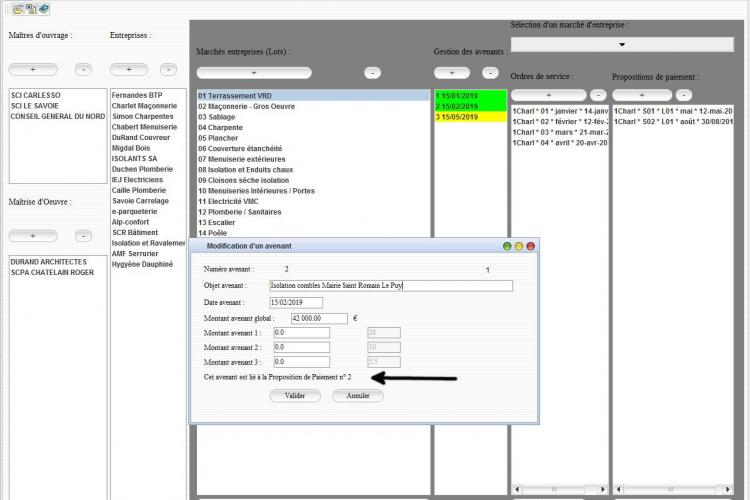750x500 pixels.
Task: Add a Proposition de paiement with plus button
Action: pyautogui.click(x=642, y=95)
